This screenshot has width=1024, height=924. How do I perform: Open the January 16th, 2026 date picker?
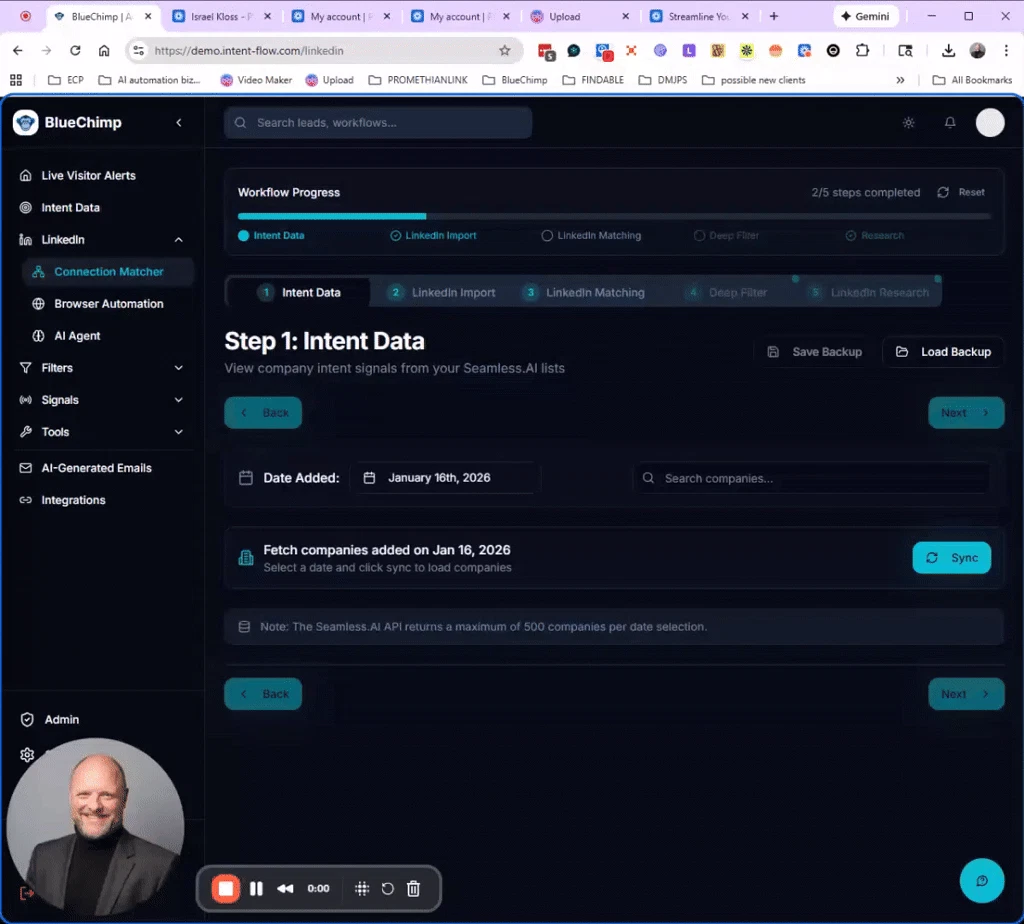coord(445,478)
